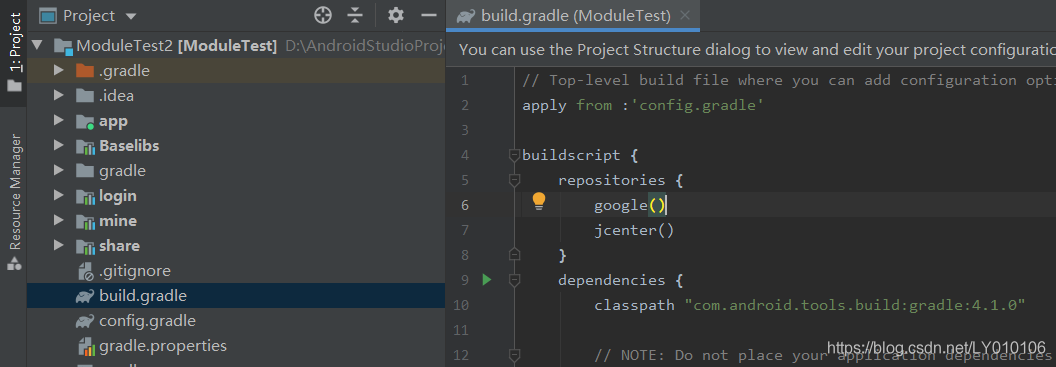Click the google() call on line 6
The width and height of the screenshot is (1056, 367).
(630, 205)
